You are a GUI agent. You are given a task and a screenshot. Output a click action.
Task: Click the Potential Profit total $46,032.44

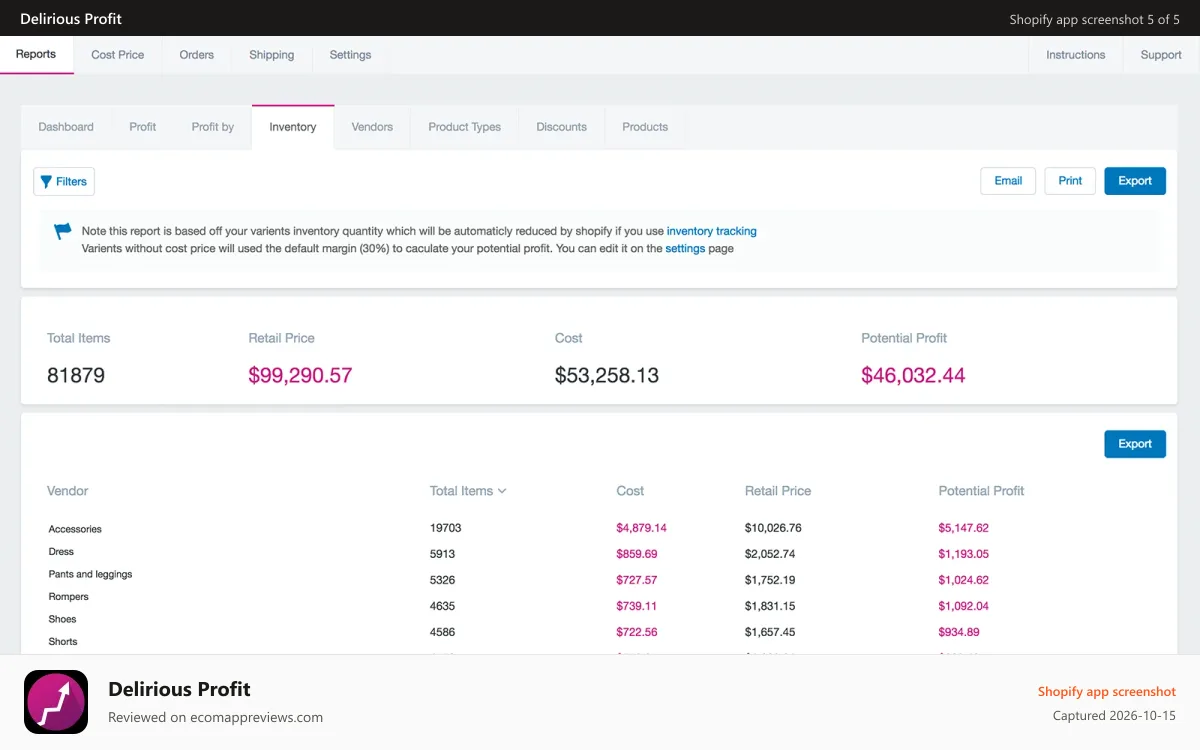pos(913,376)
